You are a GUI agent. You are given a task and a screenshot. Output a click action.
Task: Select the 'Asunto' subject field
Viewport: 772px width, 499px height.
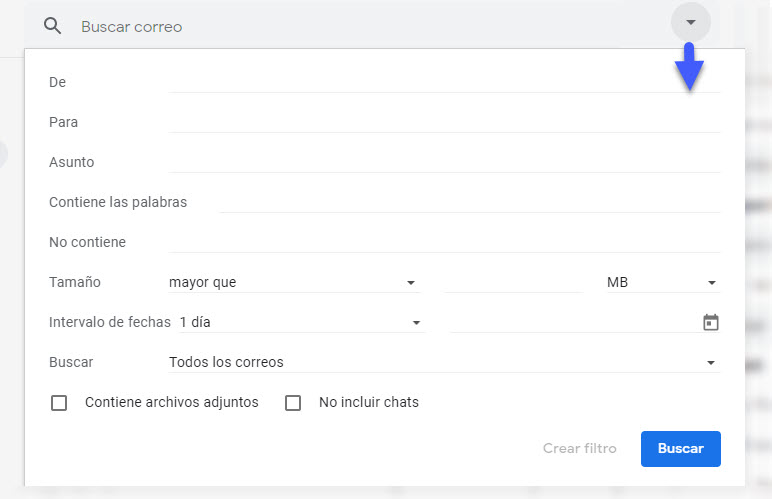pyautogui.click(x=444, y=161)
